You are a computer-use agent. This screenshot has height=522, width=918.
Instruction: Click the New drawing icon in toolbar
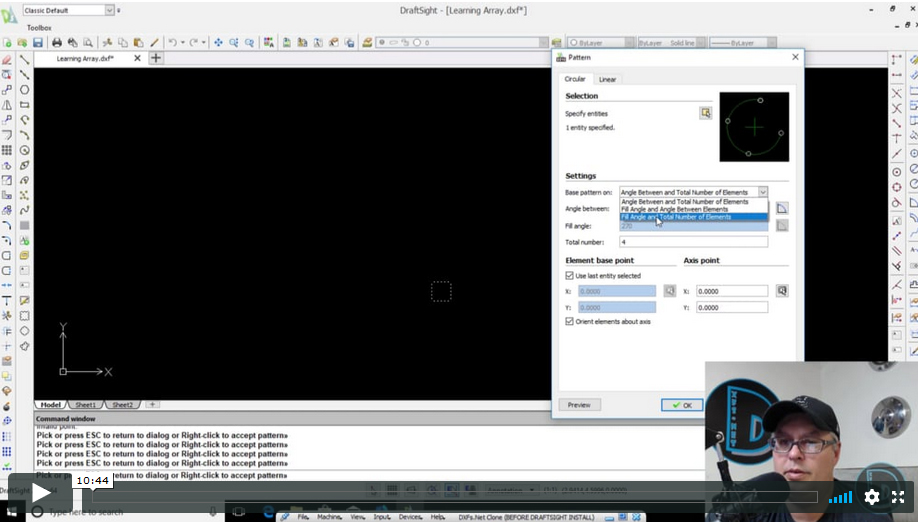(x=7, y=43)
